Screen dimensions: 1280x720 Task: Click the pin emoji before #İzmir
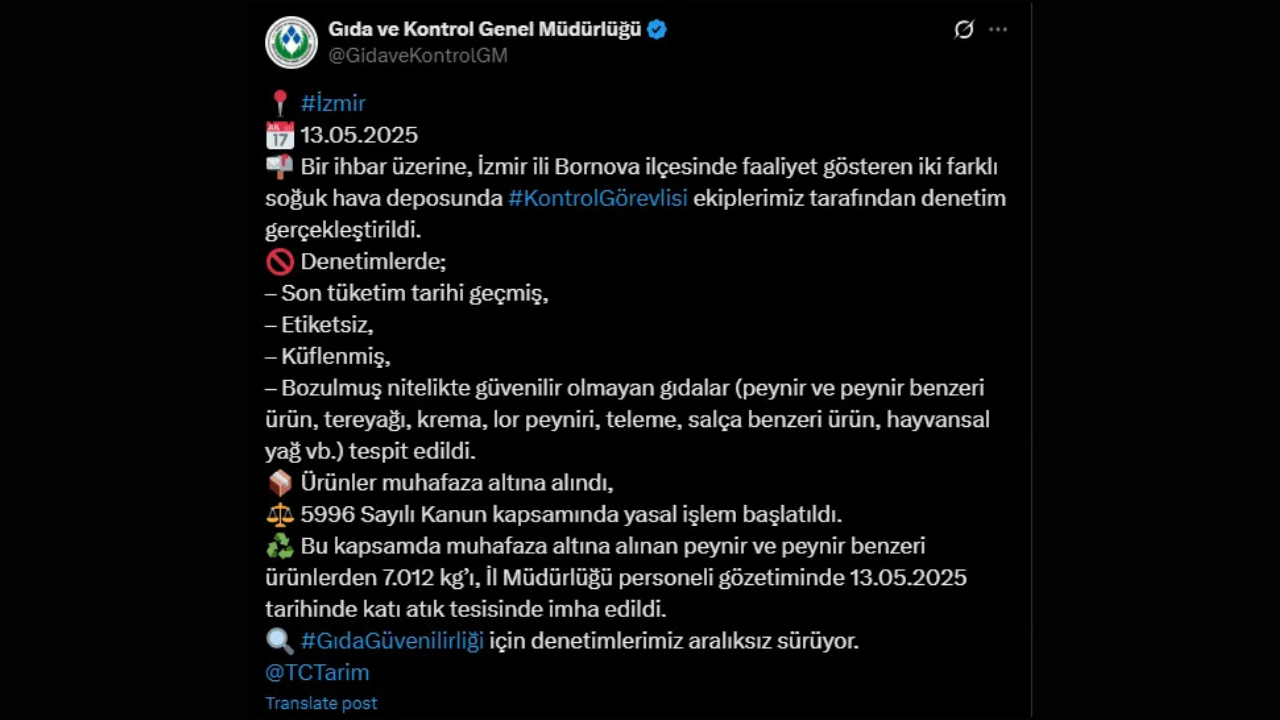tap(280, 102)
